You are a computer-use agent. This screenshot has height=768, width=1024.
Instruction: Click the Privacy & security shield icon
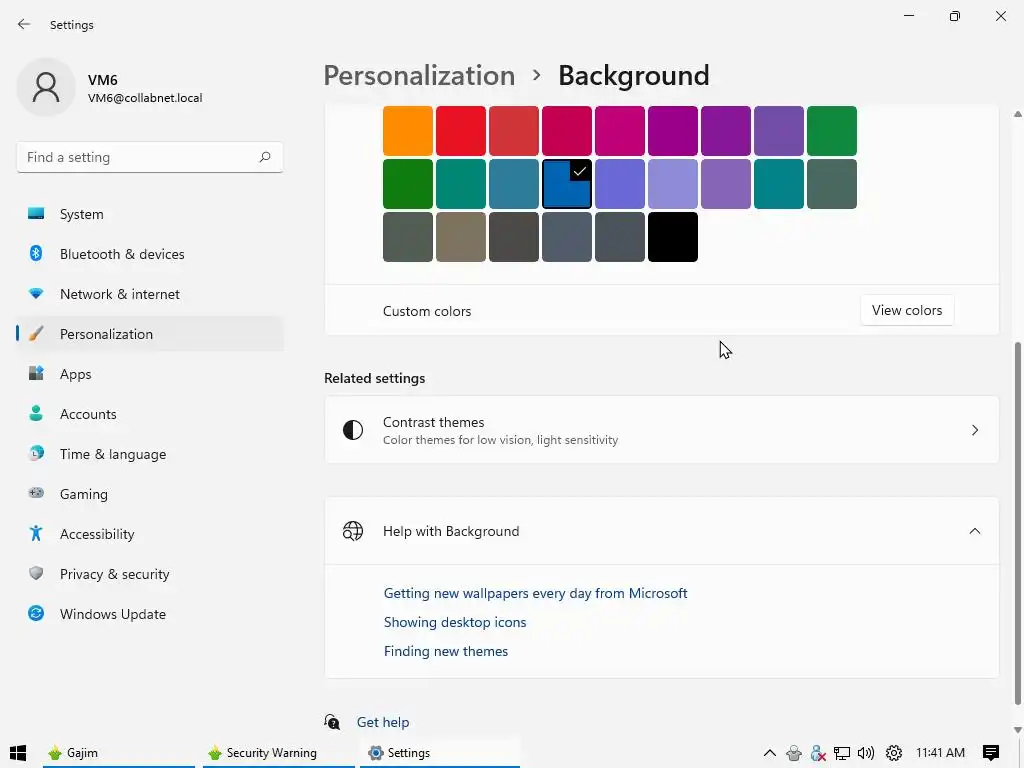[36, 574]
